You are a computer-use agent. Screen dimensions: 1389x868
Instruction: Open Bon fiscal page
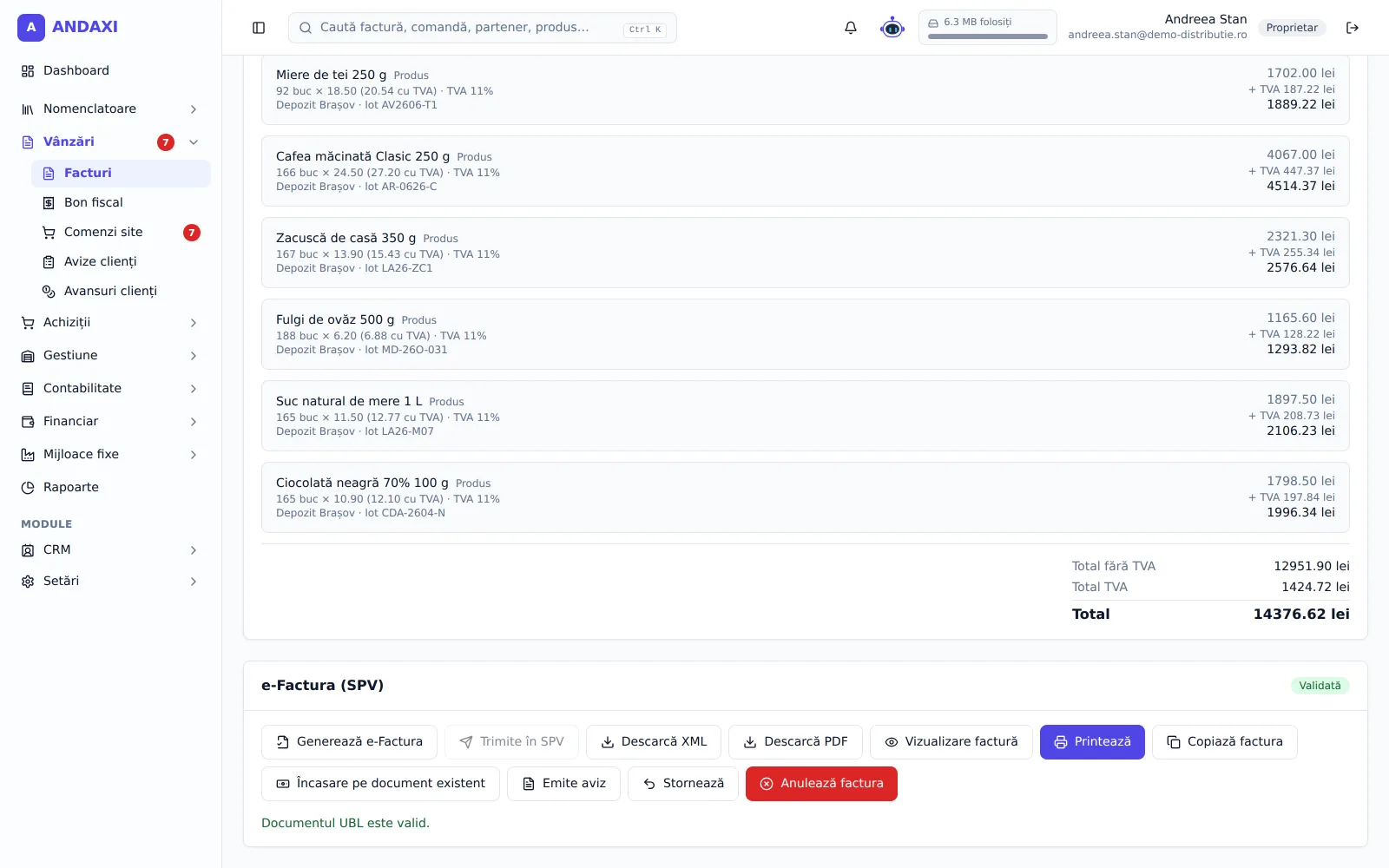point(121,202)
